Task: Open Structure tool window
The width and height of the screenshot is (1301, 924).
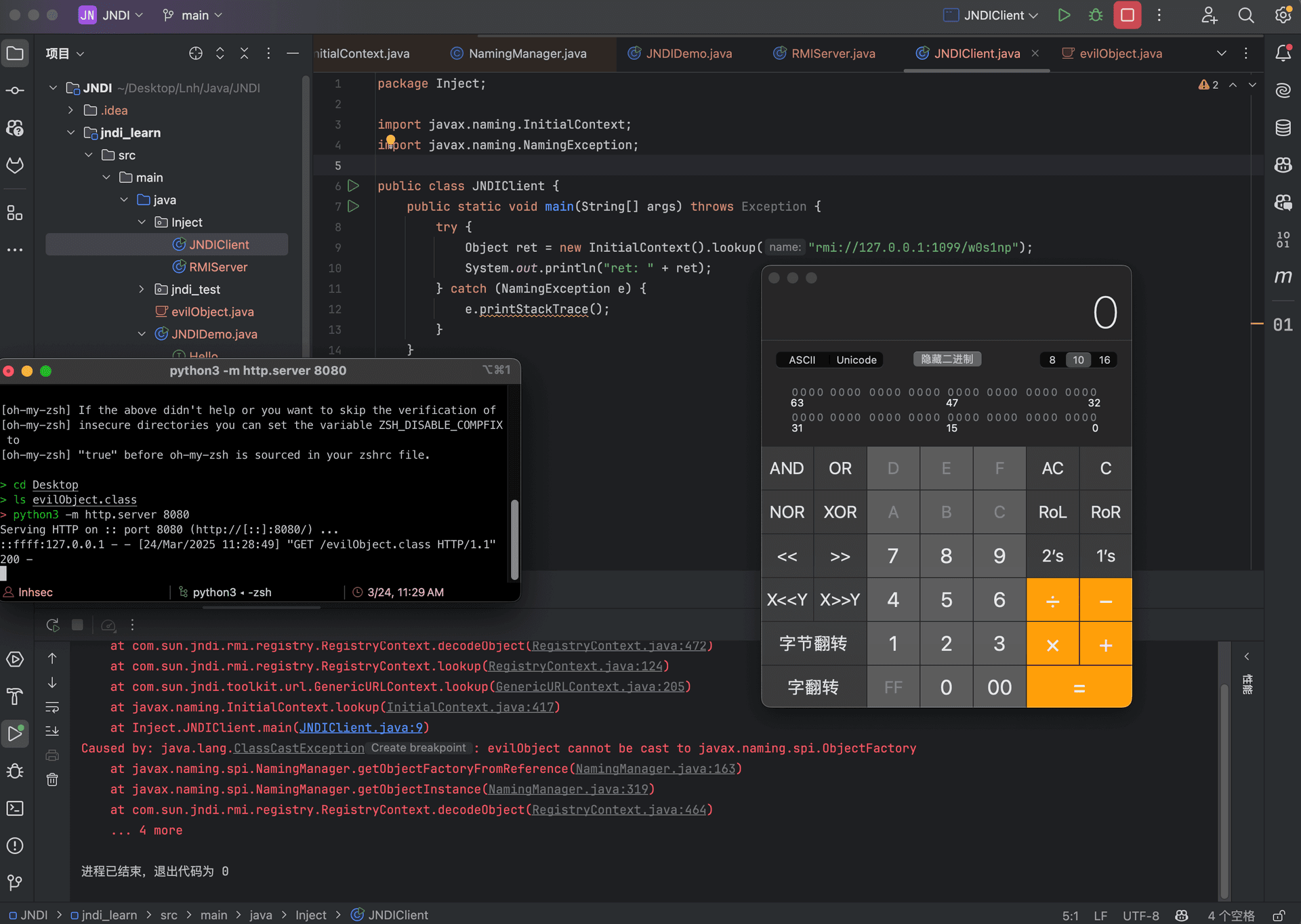Action: [x=15, y=213]
